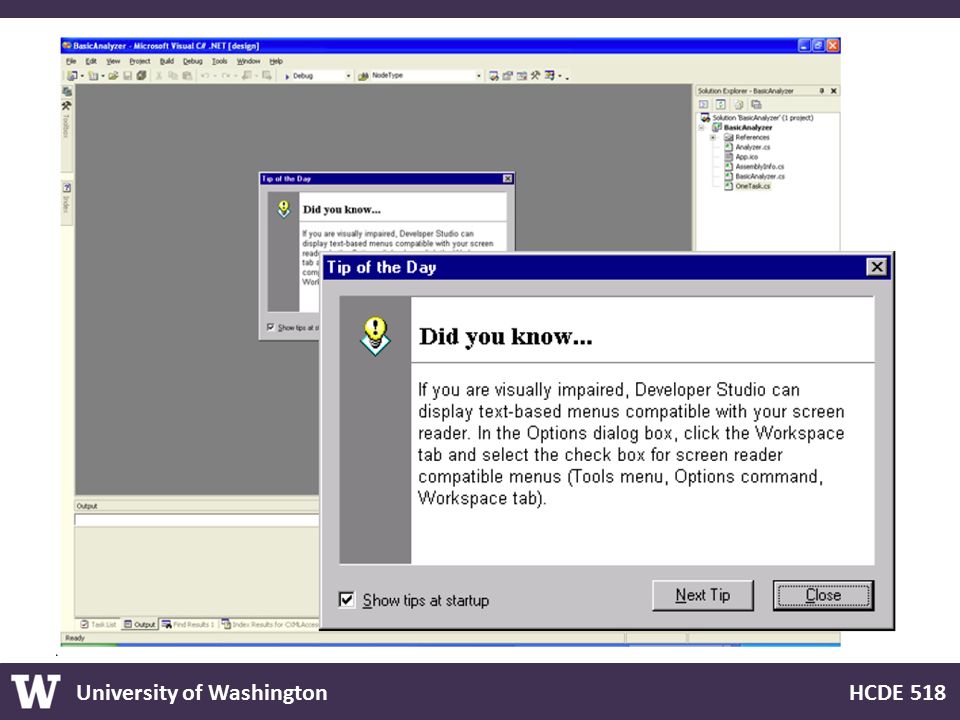Uncheck Show tips at startup in the large dialog
This screenshot has width=960, height=720.
347,599
